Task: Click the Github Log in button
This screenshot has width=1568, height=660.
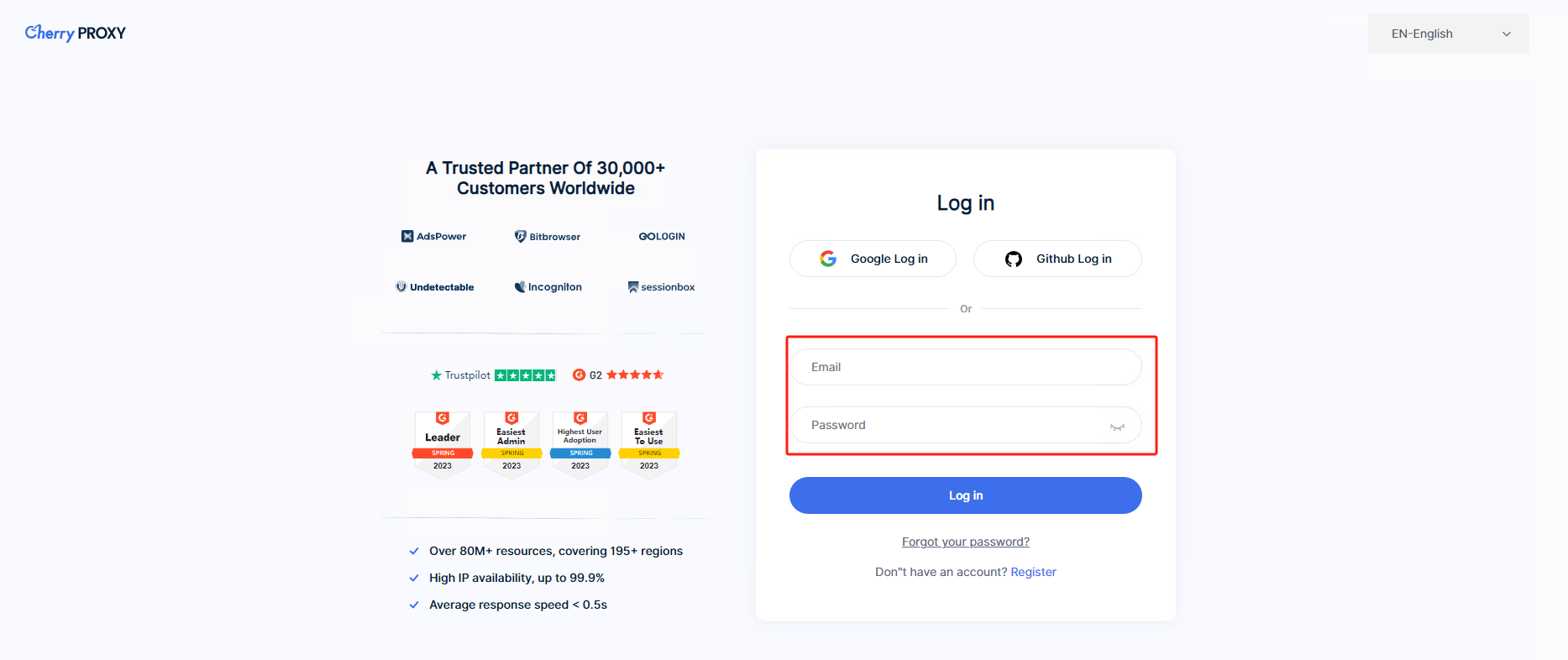Action: click(1057, 259)
